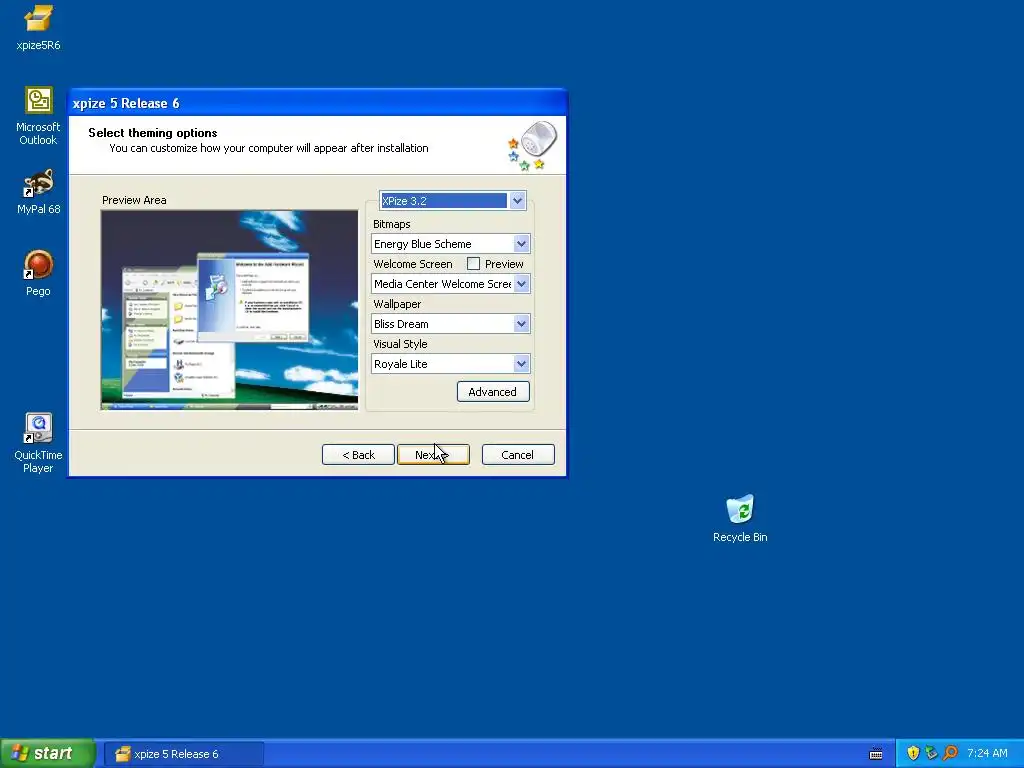
Task: Select the MyPal 68 desktop shortcut
Action: tap(38, 192)
